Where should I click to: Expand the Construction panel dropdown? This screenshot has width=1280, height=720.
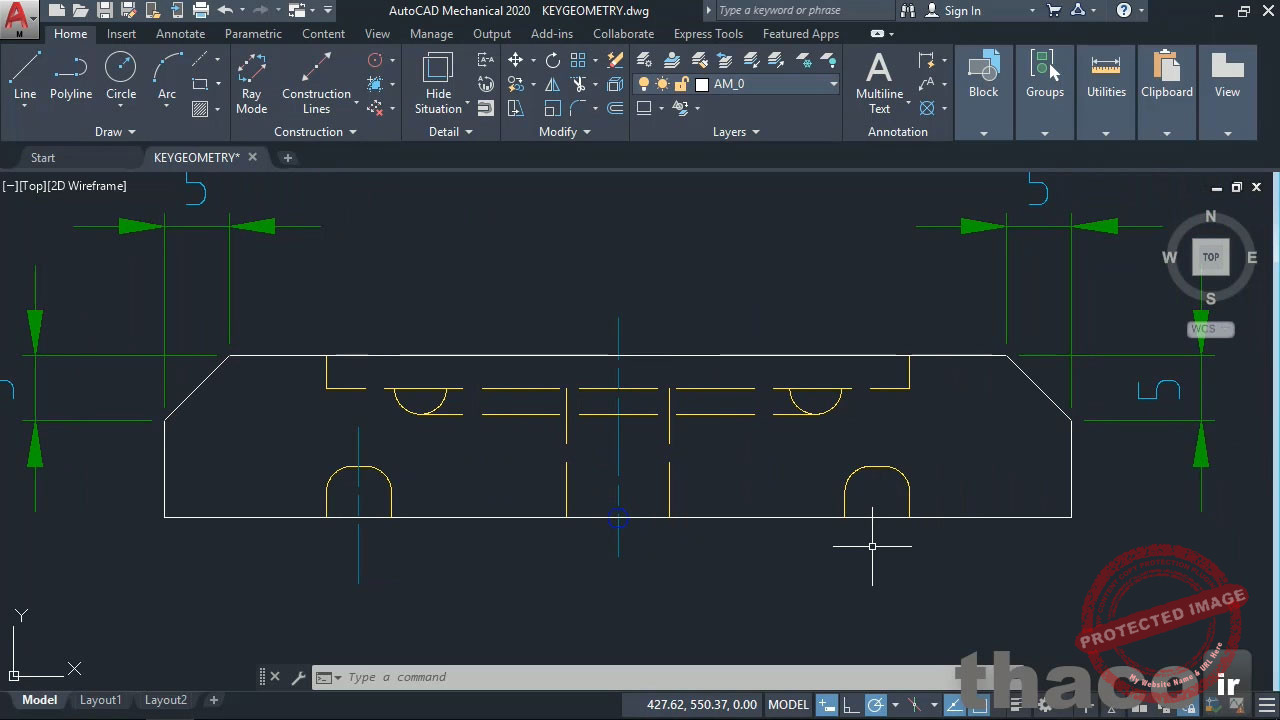pyautogui.click(x=315, y=132)
